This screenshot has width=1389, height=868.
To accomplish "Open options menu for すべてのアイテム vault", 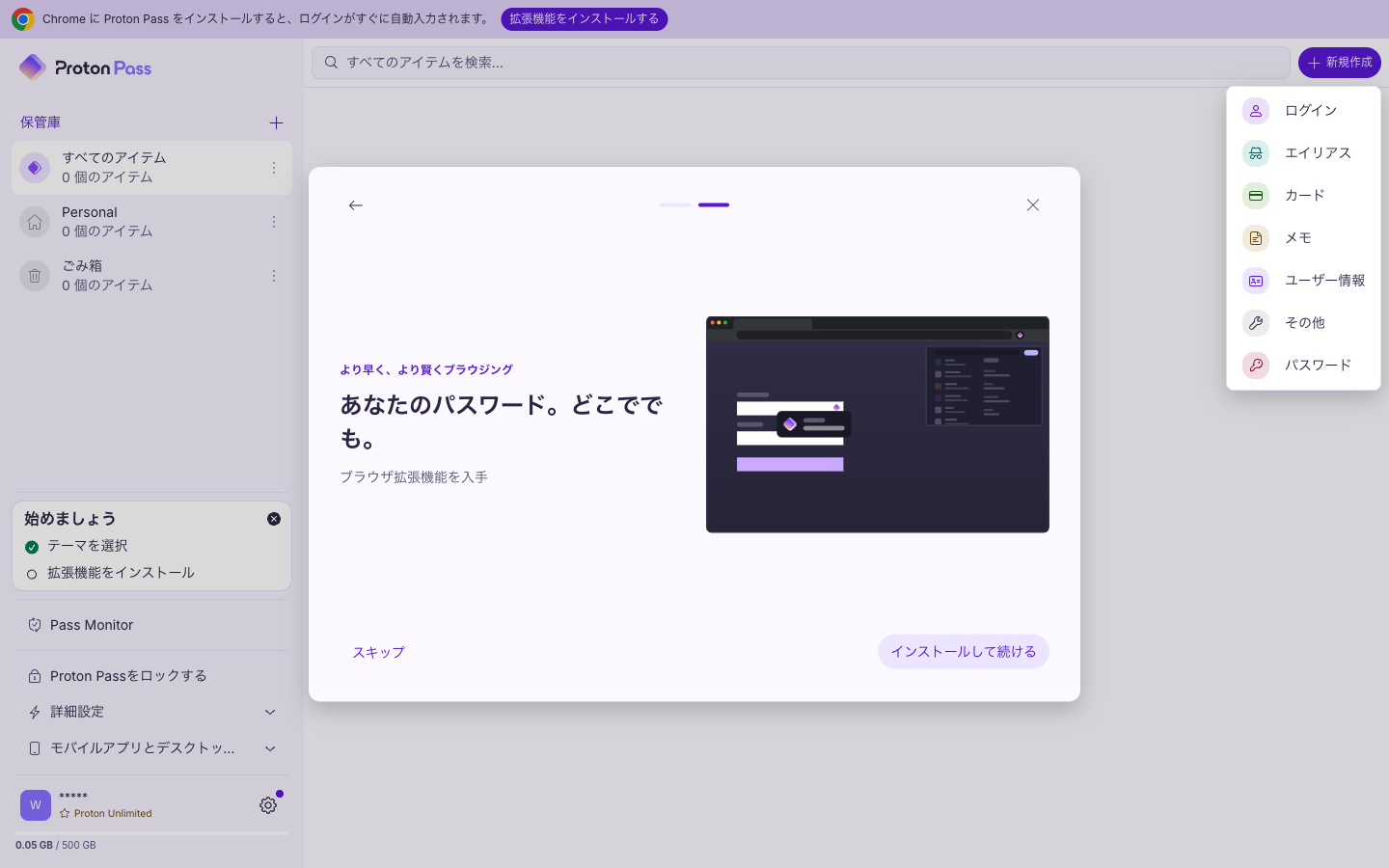I will (x=274, y=168).
